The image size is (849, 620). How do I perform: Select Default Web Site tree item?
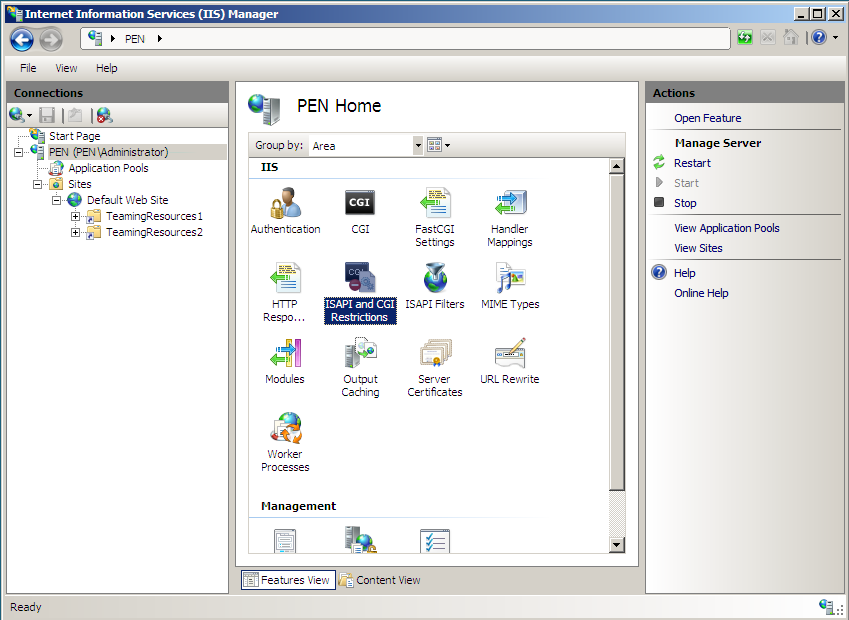click(x=128, y=200)
